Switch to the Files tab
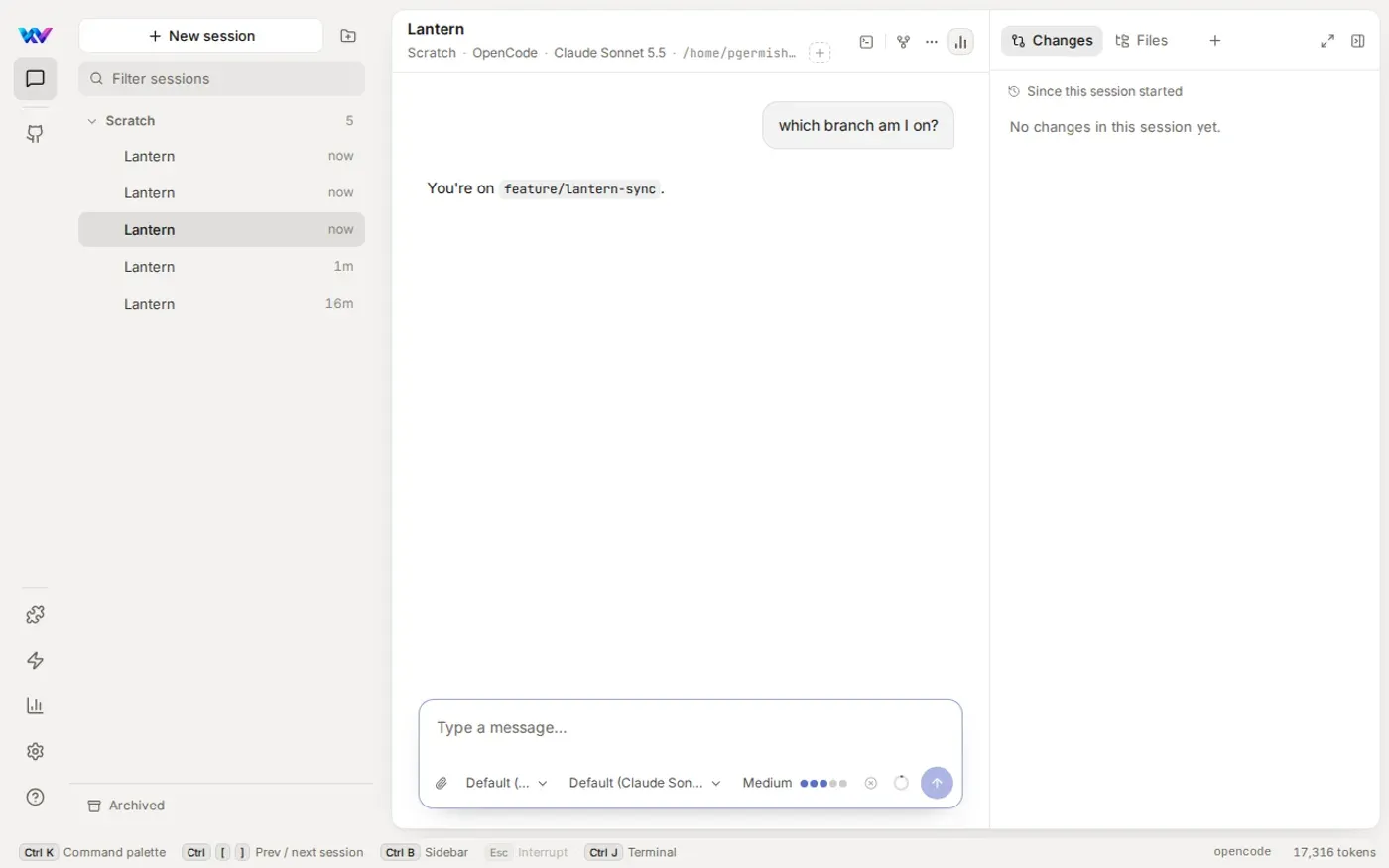Image resolution: width=1389 pixels, height=868 pixels. pos(1142,41)
